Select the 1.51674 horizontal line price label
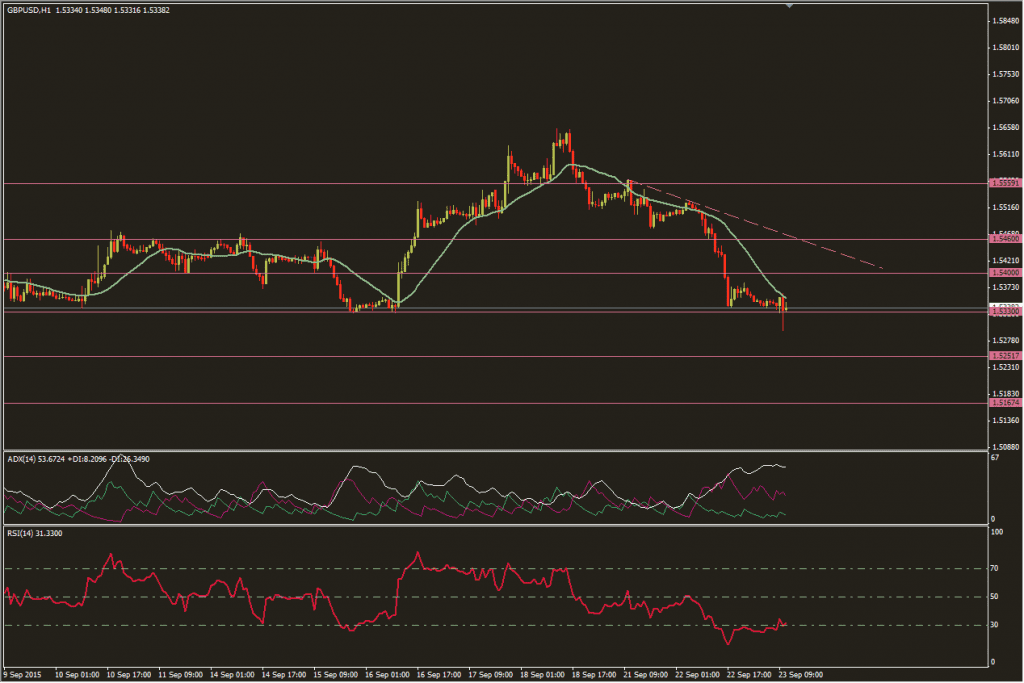The height and width of the screenshot is (683, 1024). click(x=1006, y=404)
